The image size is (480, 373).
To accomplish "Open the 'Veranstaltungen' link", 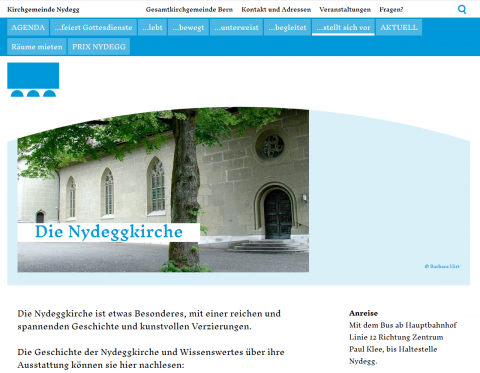I will 345,9.
